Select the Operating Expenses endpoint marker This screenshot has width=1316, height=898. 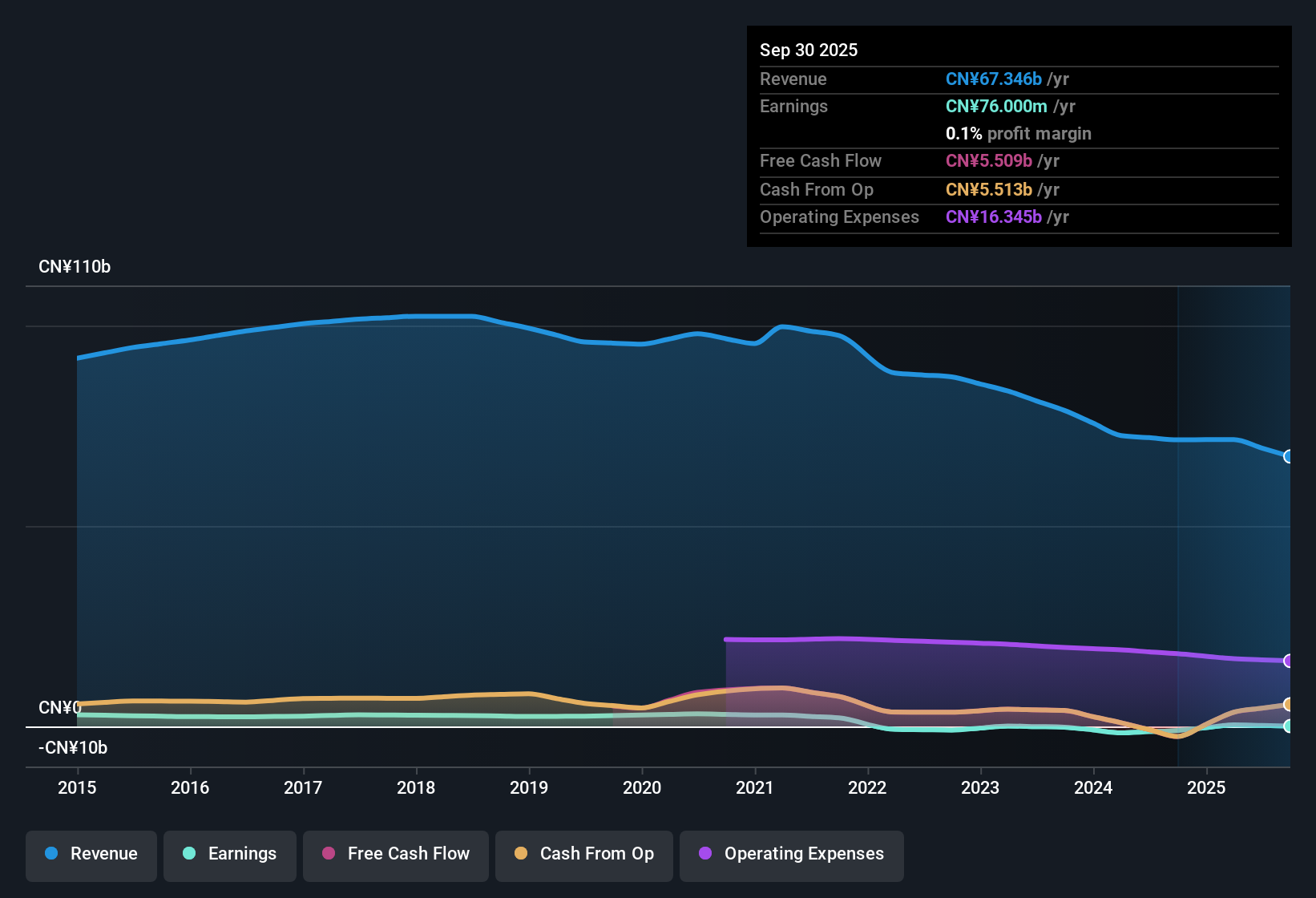click(1289, 660)
